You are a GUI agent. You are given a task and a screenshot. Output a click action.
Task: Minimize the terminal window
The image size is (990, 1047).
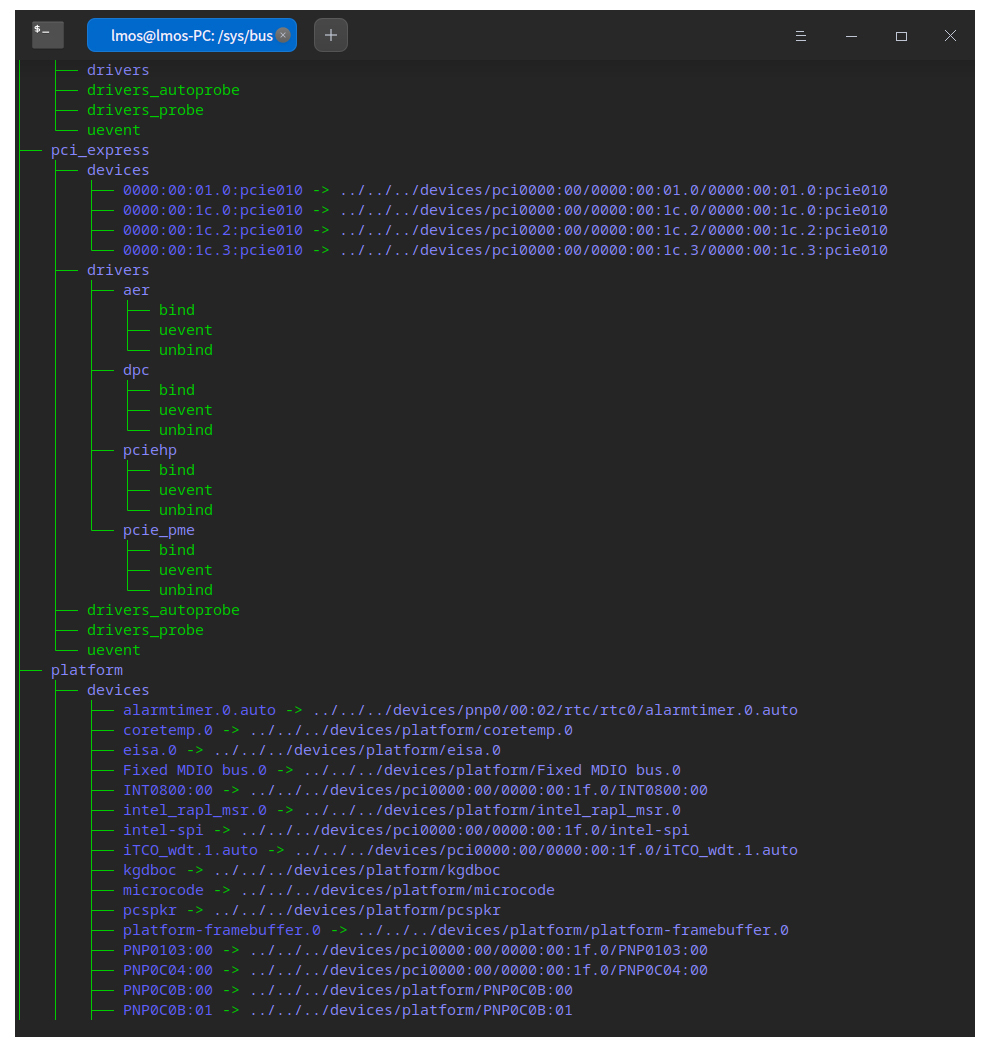[851, 35]
